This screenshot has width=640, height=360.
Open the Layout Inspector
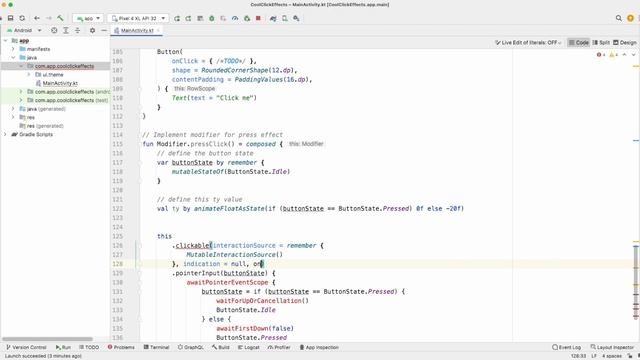pos(613,347)
